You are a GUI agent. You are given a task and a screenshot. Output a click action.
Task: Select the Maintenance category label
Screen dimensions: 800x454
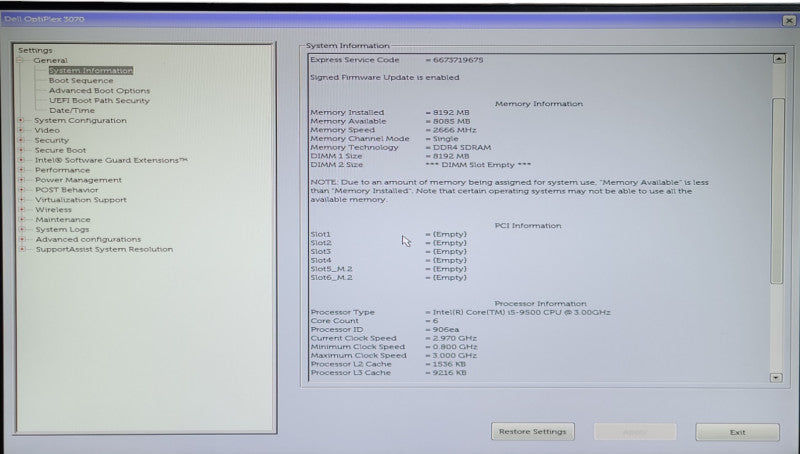click(63, 219)
